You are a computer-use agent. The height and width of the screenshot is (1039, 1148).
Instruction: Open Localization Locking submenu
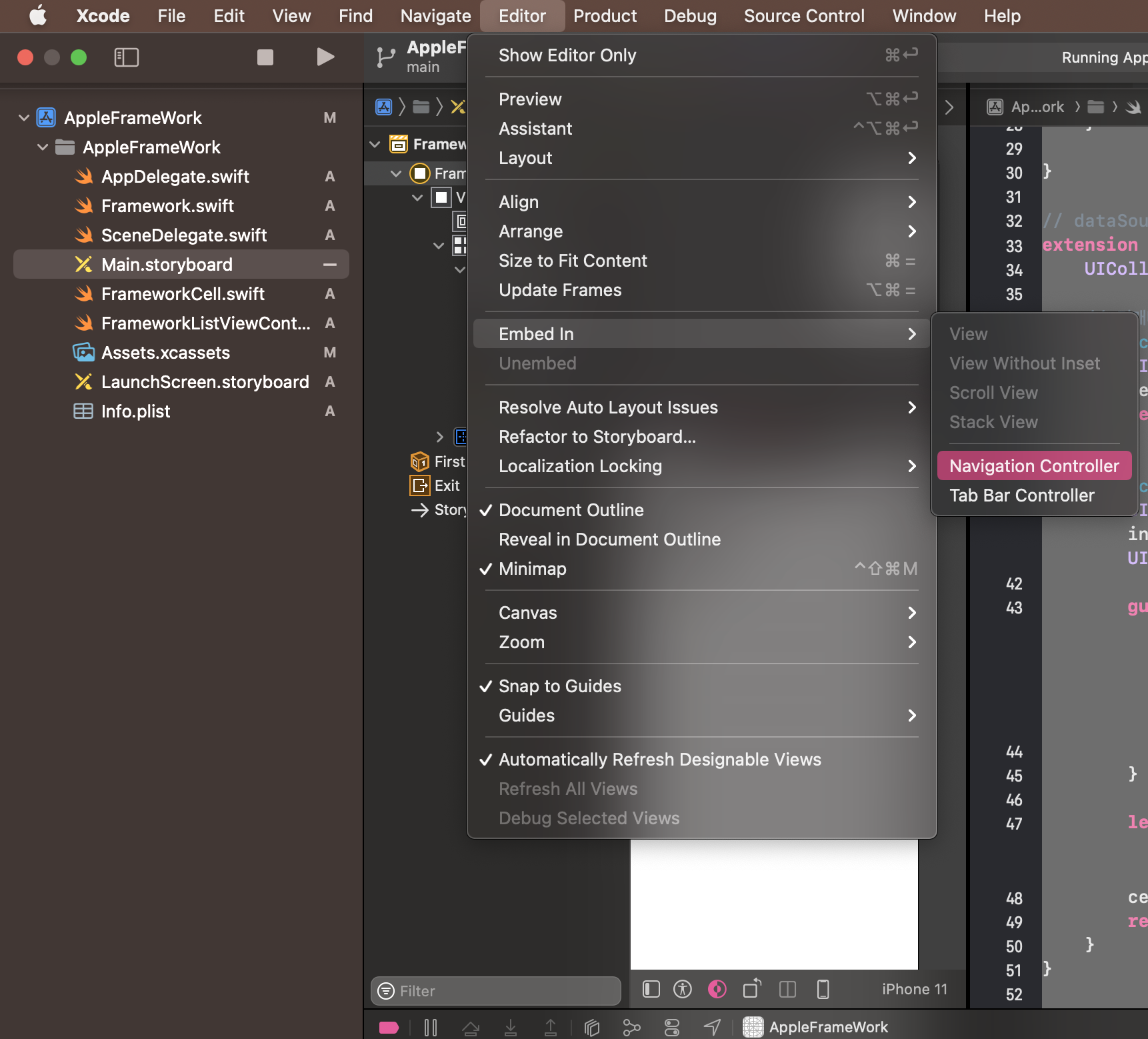(702, 466)
